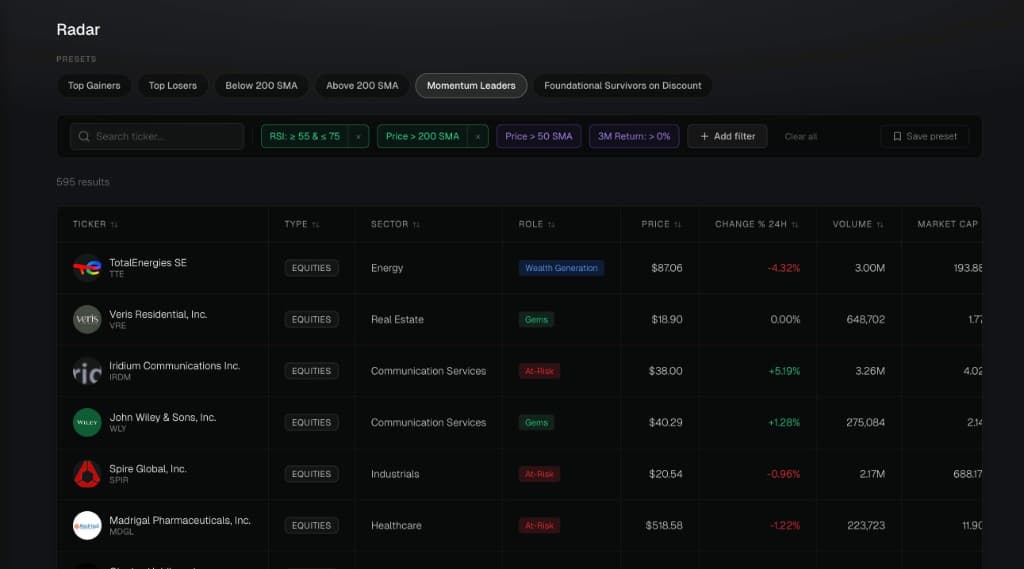Click the -4.32% change value
This screenshot has height=569, width=1024.
tap(784, 268)
